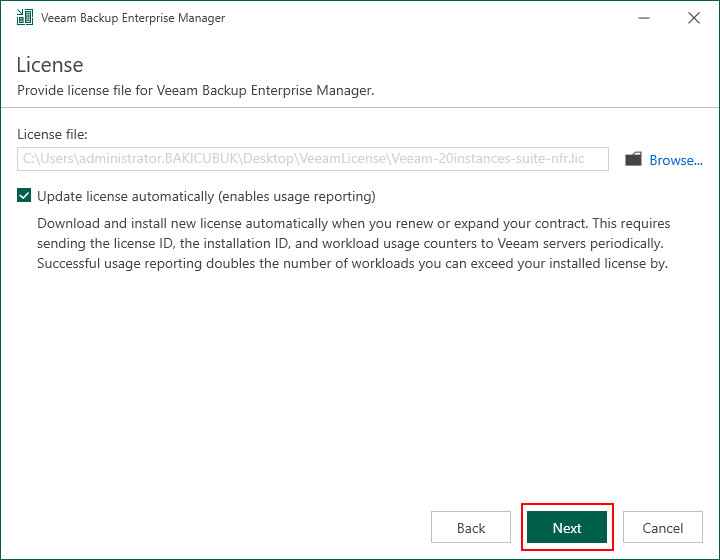This screenshot has width=720, height=560.
Task: Minimize the Veeam installer window
Action: pos(644,18)
